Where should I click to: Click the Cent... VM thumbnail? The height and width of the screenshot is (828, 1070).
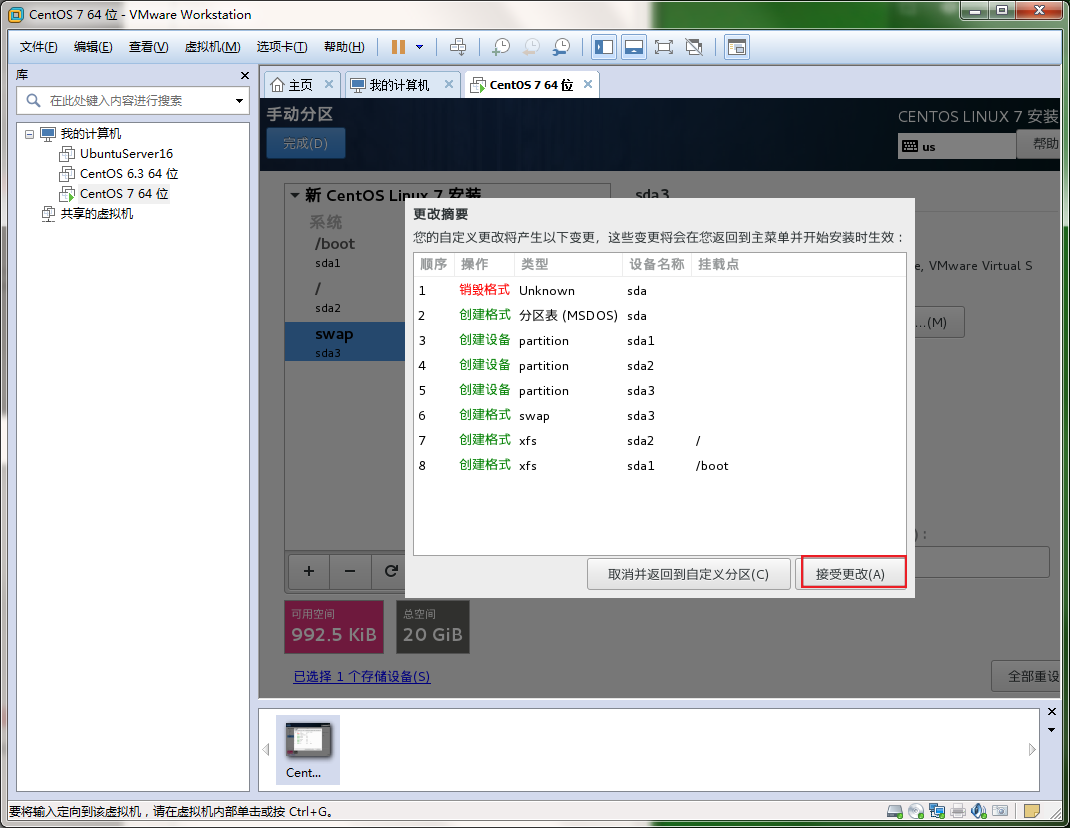(308, 750)
